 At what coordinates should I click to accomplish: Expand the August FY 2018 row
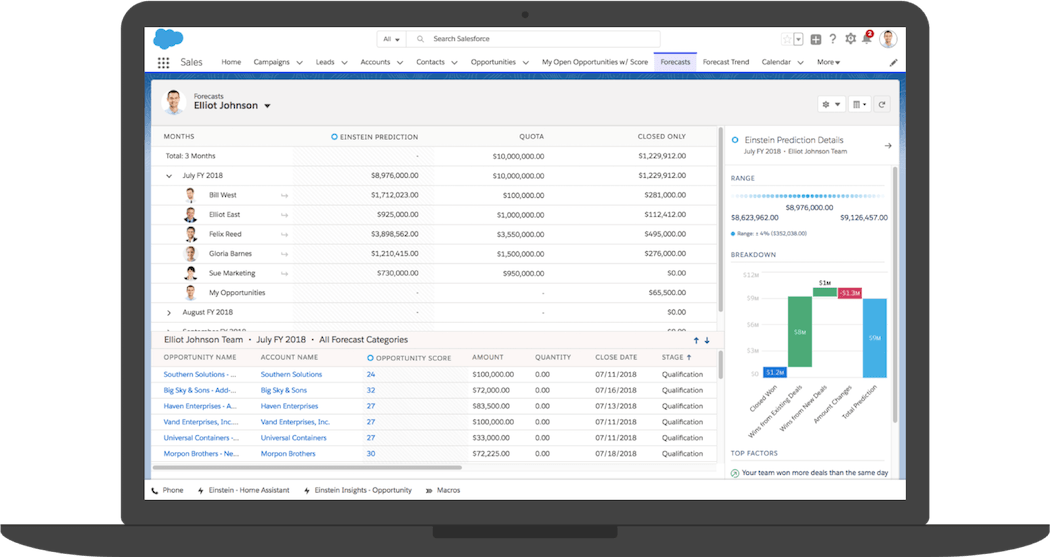pos(169,313)
